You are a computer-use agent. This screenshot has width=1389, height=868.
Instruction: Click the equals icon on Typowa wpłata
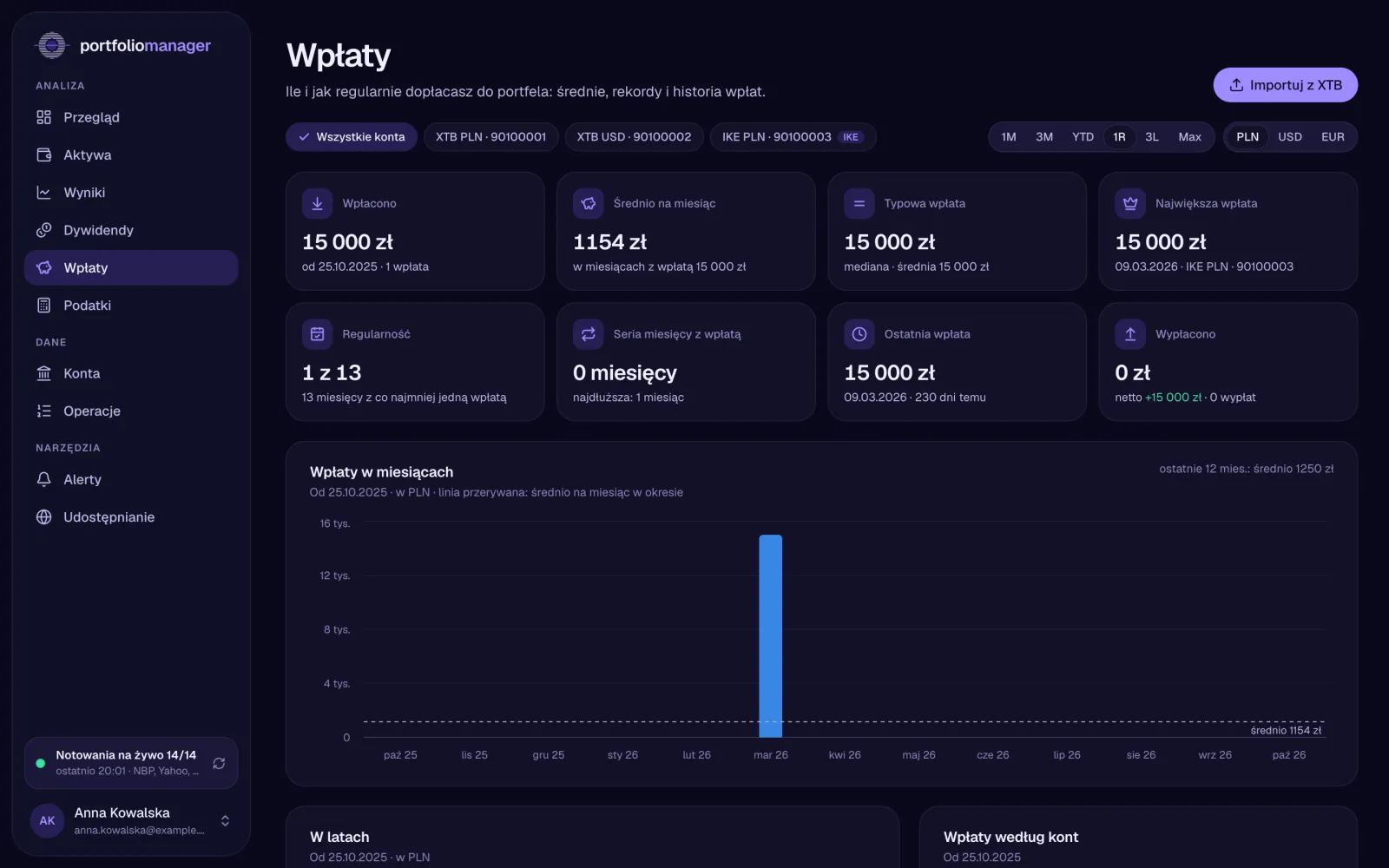click(x=859, y=203)
